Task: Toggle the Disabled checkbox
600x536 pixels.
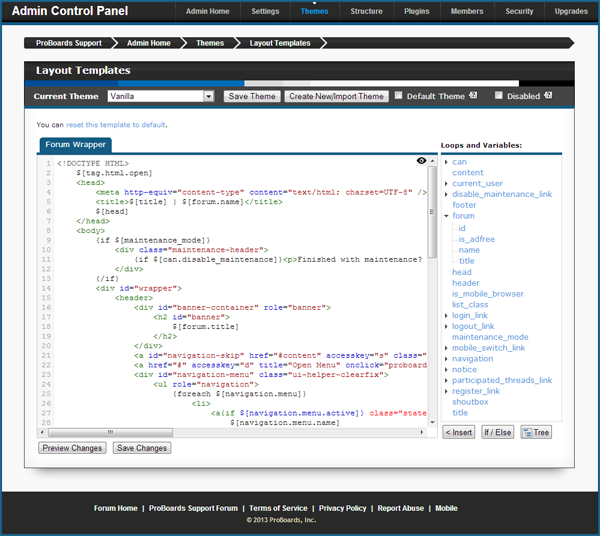Action: click(499, 96)
